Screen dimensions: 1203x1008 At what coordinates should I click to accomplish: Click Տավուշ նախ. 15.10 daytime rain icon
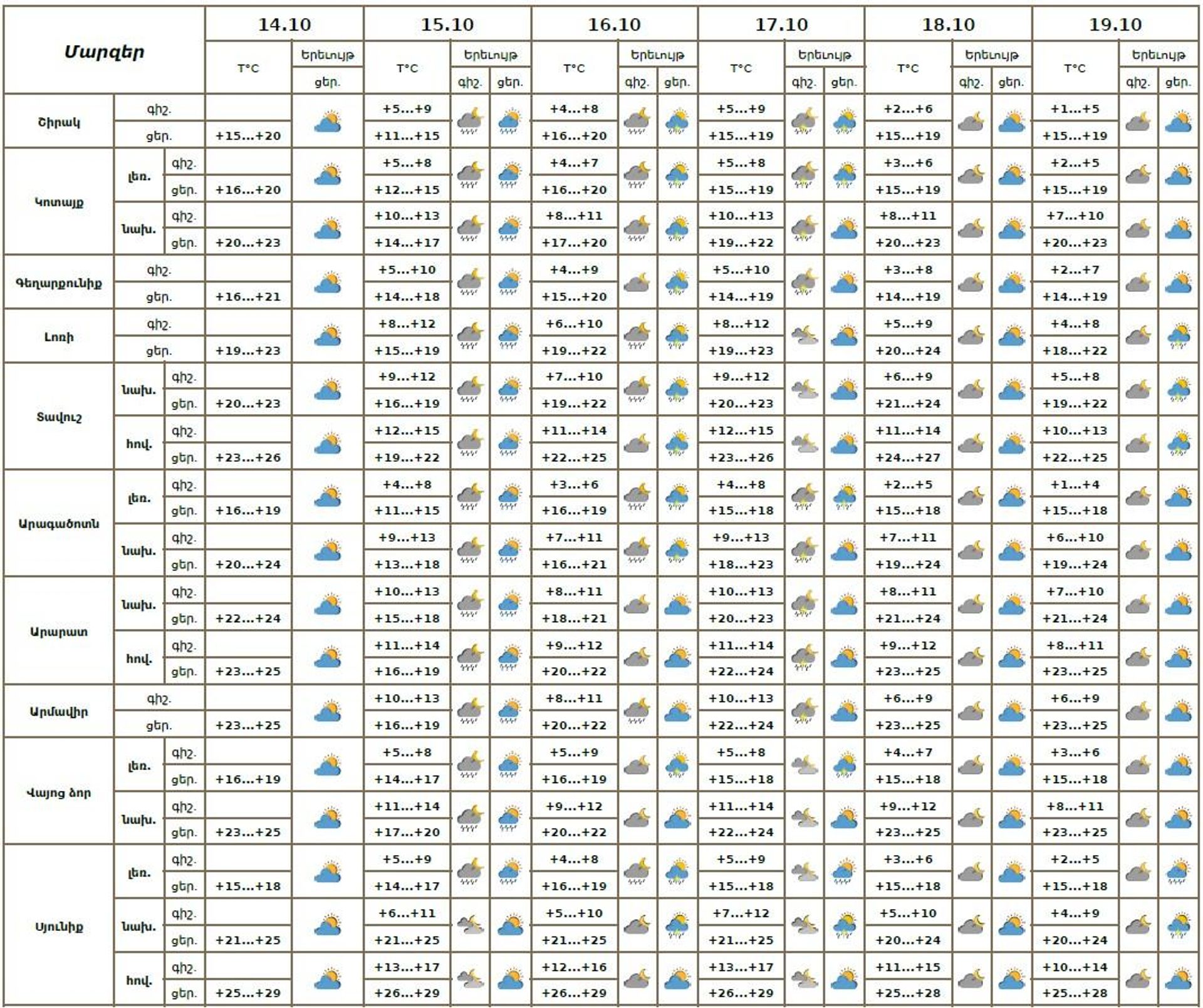click(511, 390)
